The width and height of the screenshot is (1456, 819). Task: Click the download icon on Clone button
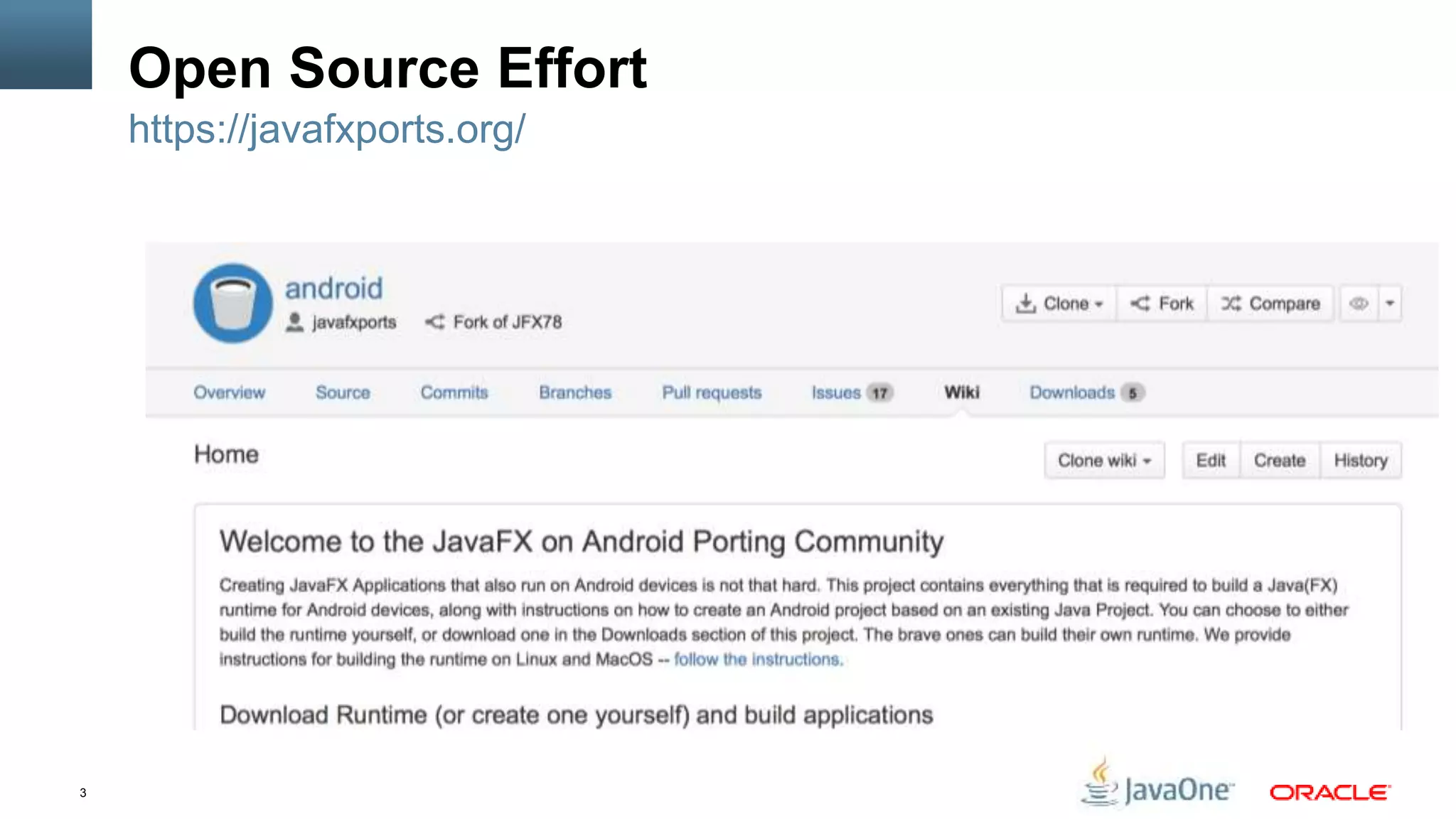(1025, 304)
